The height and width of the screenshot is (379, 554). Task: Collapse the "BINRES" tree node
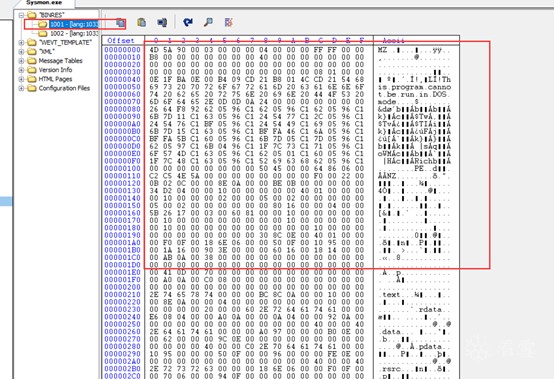tap(21, 15)
